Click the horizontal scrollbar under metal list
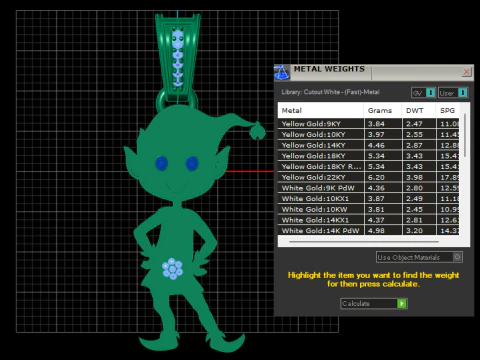The height and width of the screenshot is (360, 480). pyautogui.click(x=364, y=241)
